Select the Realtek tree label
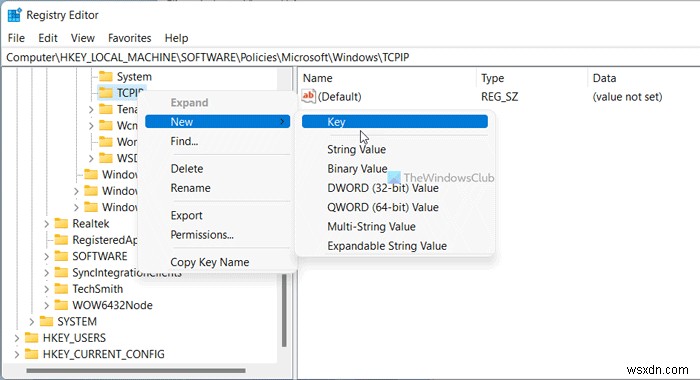The image size is (700, 380). click(91, 223)
